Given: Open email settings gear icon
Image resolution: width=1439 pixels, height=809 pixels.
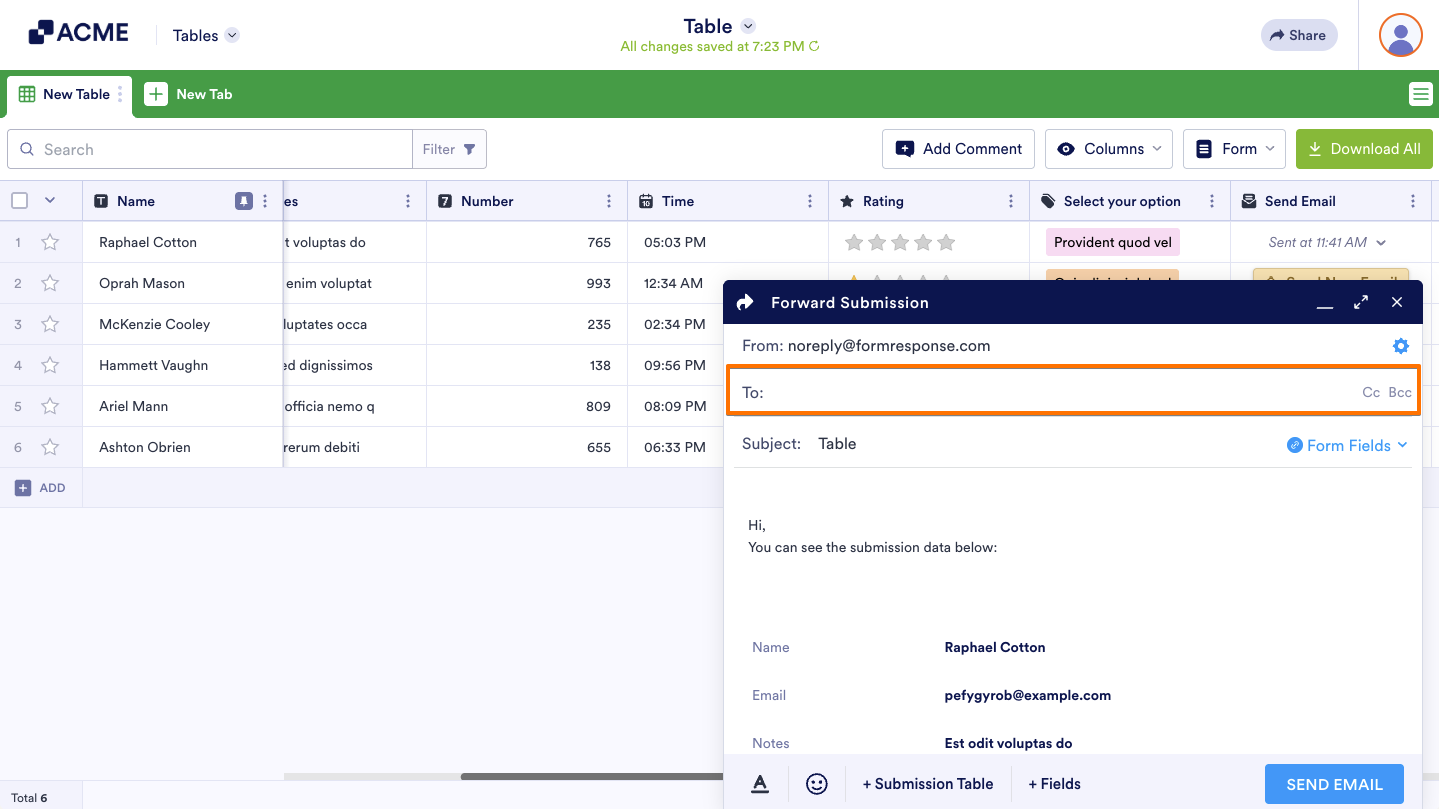Looking at the screenshot, I should click(1400, 346).
